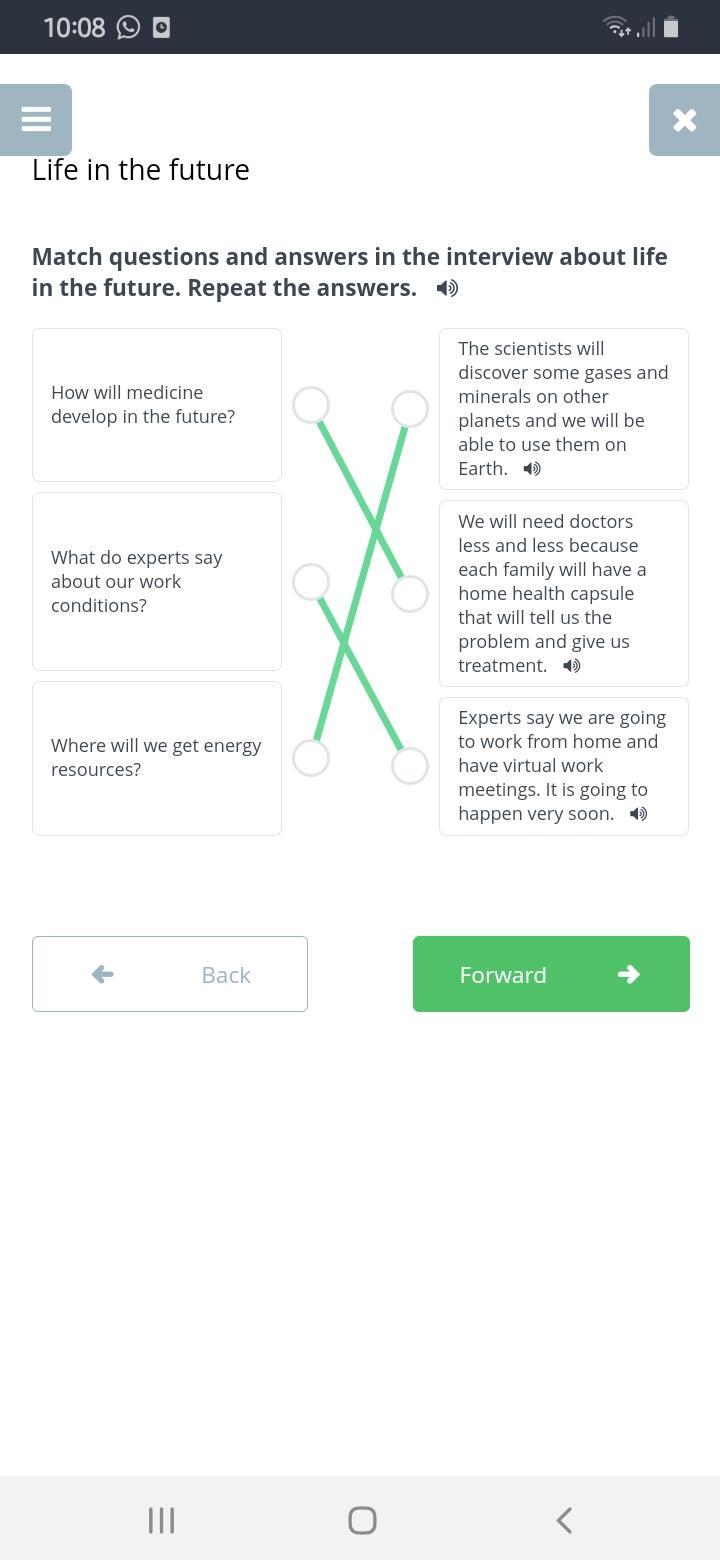This screenshot has width=720, height=1560.
Task: Play audio for the task instructions
Action: pos(447,289)
